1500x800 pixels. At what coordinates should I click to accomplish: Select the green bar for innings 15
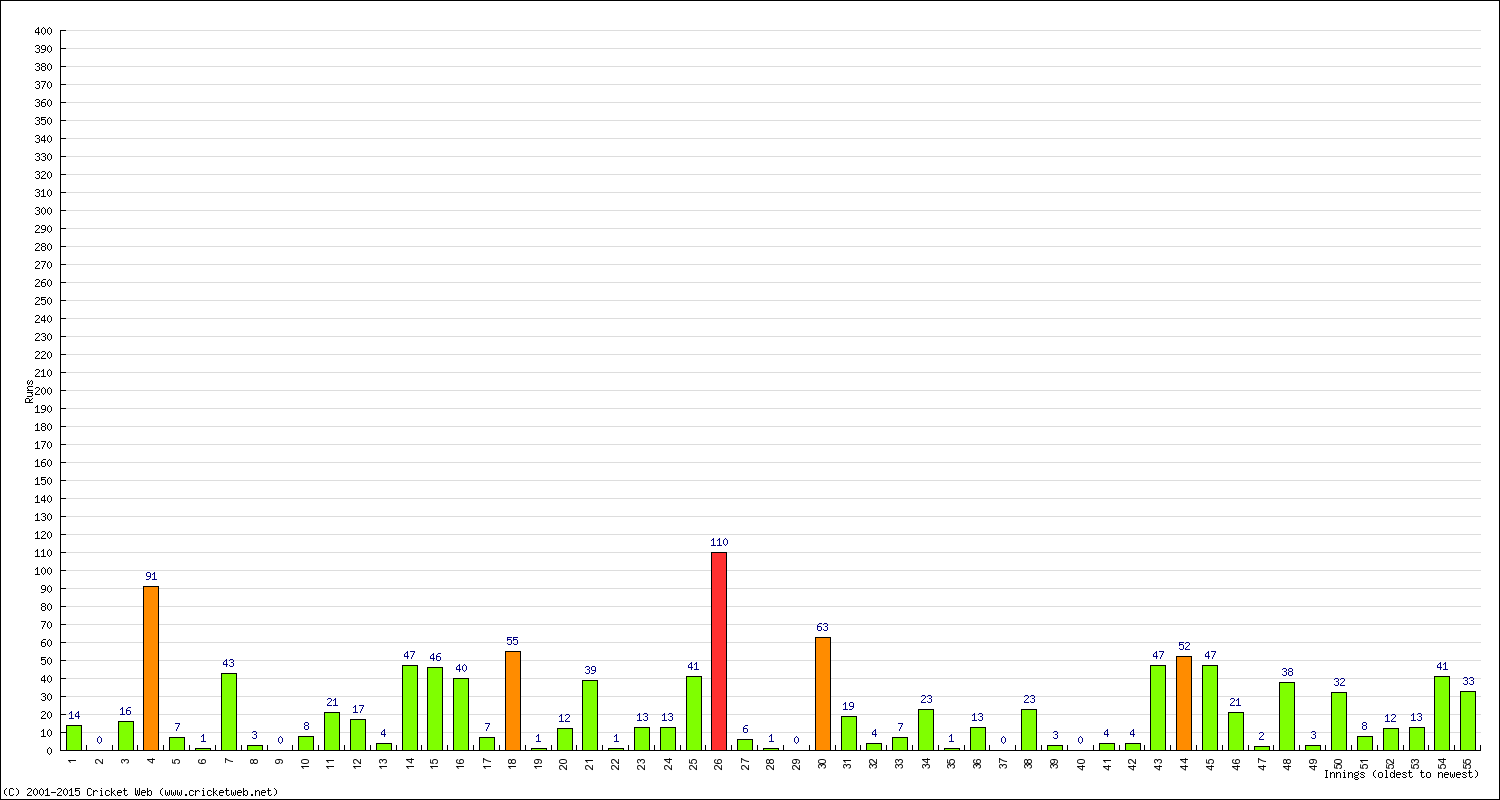[x=435, y=708]
